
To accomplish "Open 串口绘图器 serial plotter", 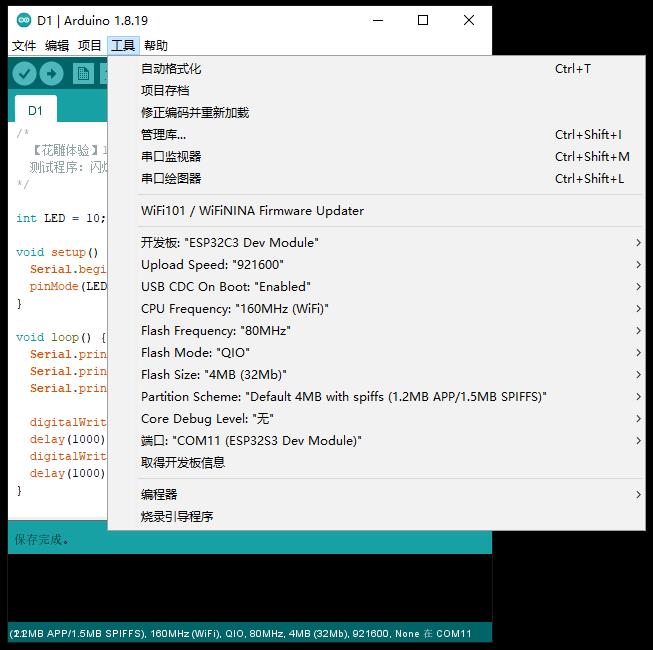I will (374, 179).
